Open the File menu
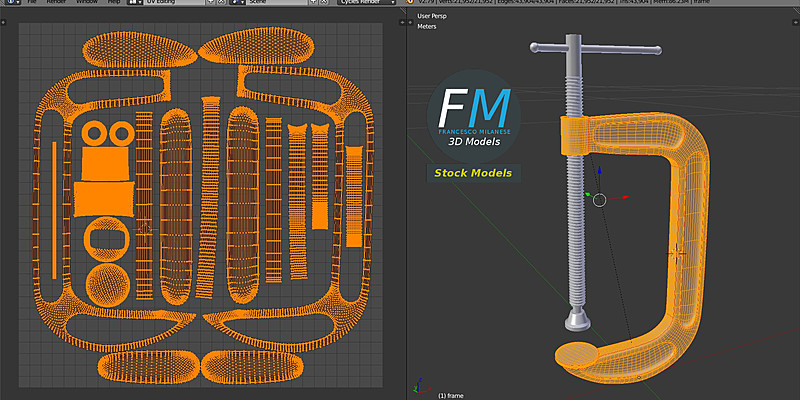 [x=32, y=2]
